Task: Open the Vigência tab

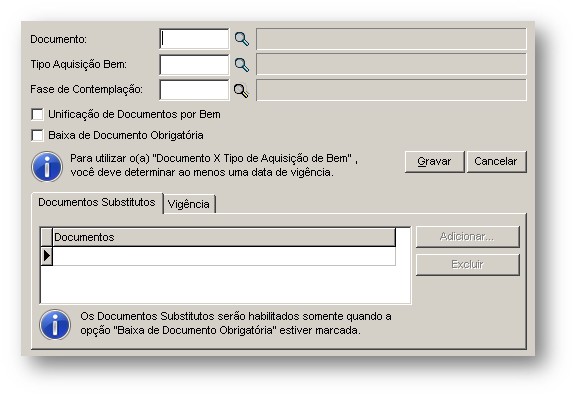Action: coord(189,204)
